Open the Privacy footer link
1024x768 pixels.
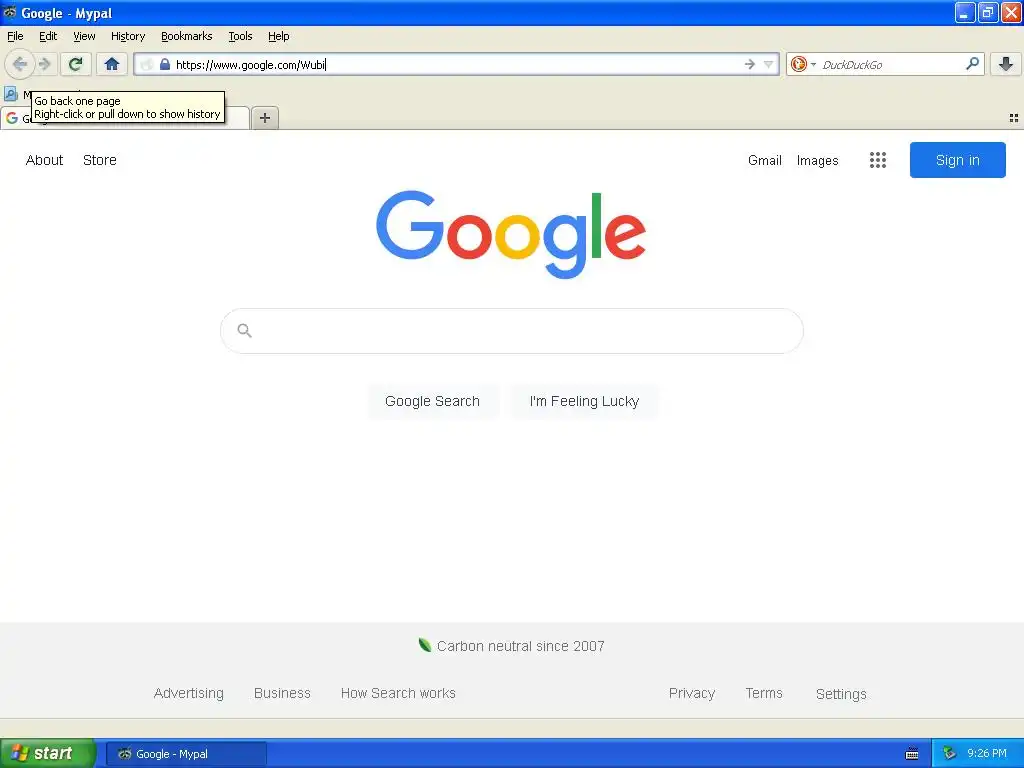pyautogui.click(x=692, y=694)
